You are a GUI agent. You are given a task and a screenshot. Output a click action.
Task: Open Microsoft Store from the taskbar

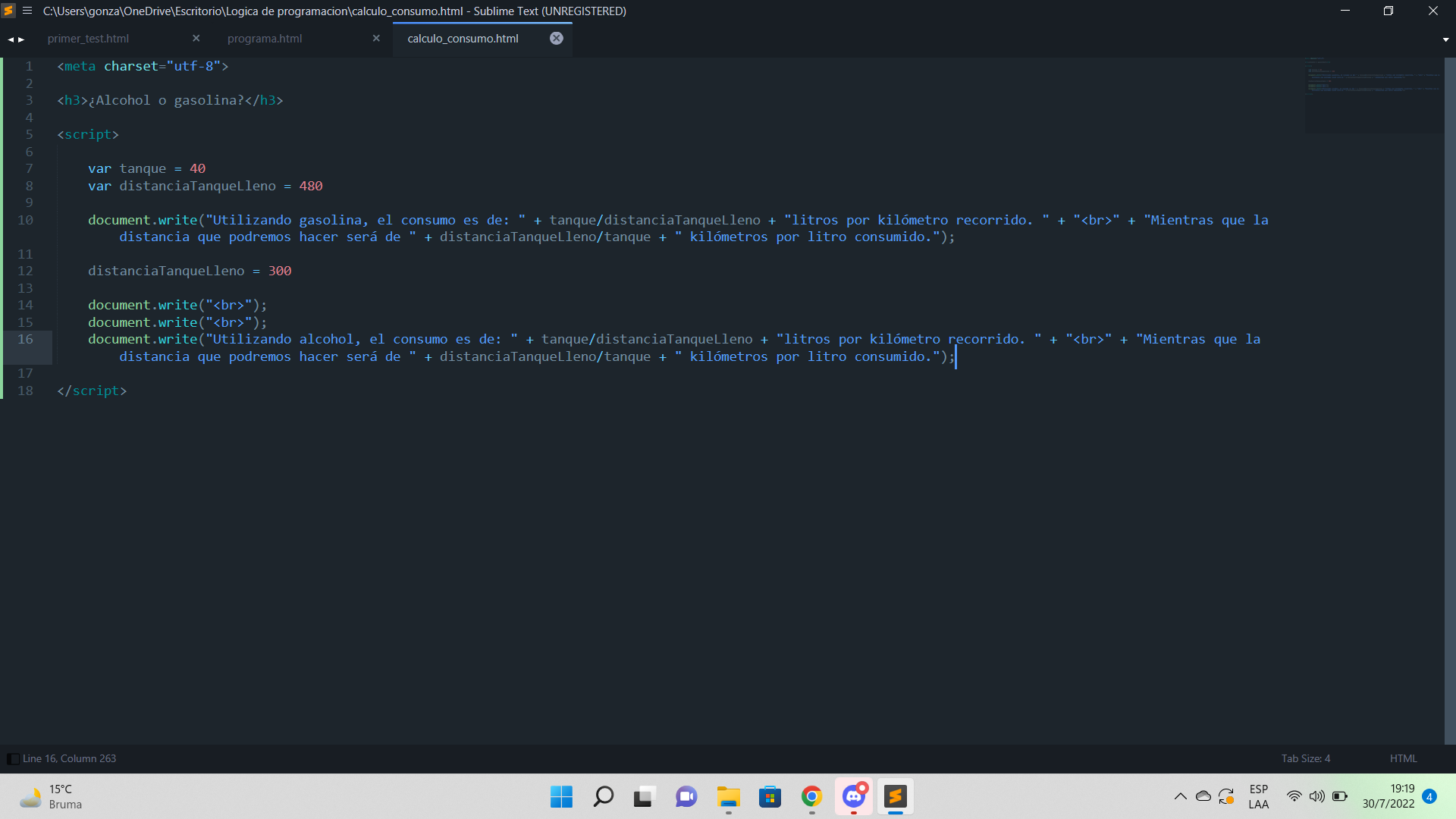[x=770, y=796]
